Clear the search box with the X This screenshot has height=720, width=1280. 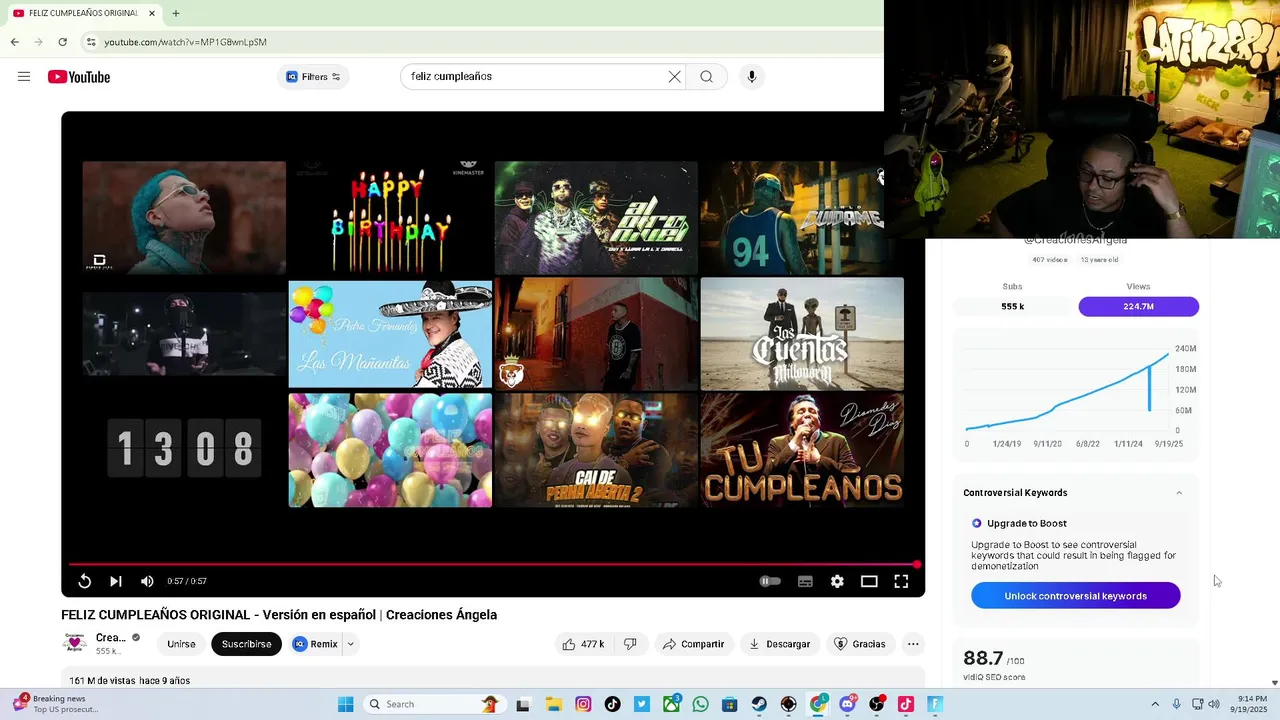[674, 77]
